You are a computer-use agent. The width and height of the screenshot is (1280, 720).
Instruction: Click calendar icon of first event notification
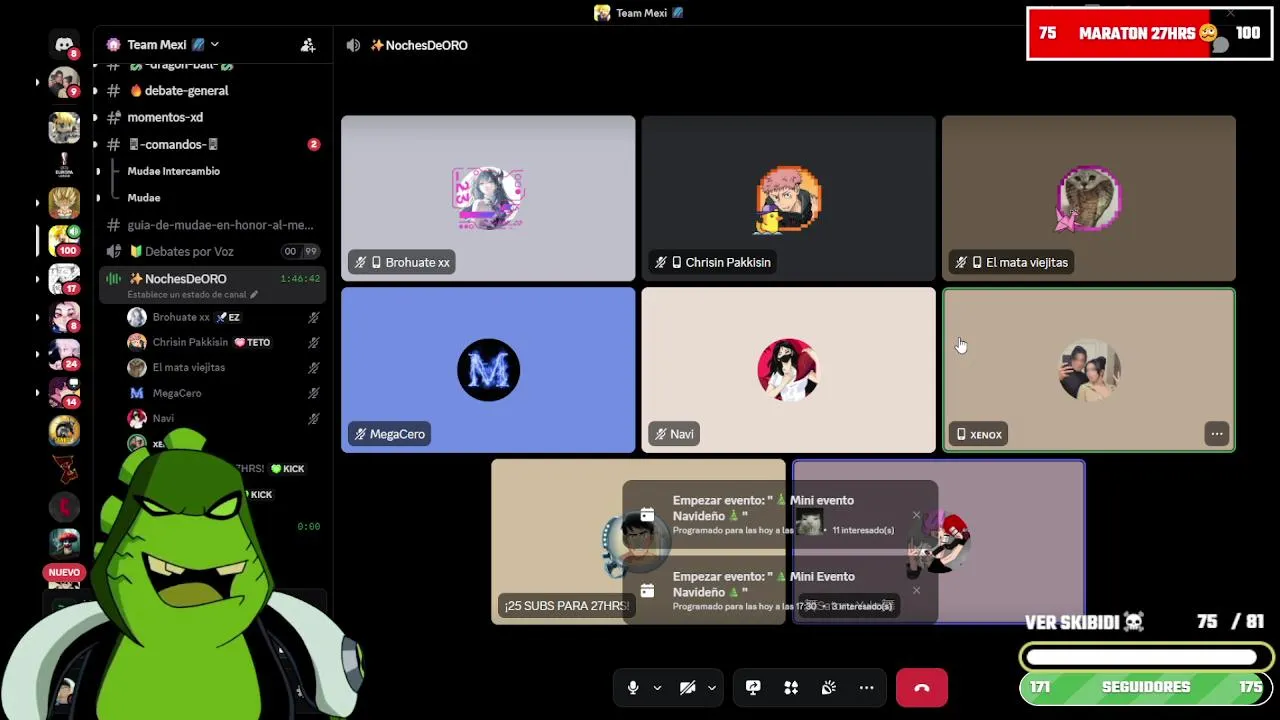point(647,515)
